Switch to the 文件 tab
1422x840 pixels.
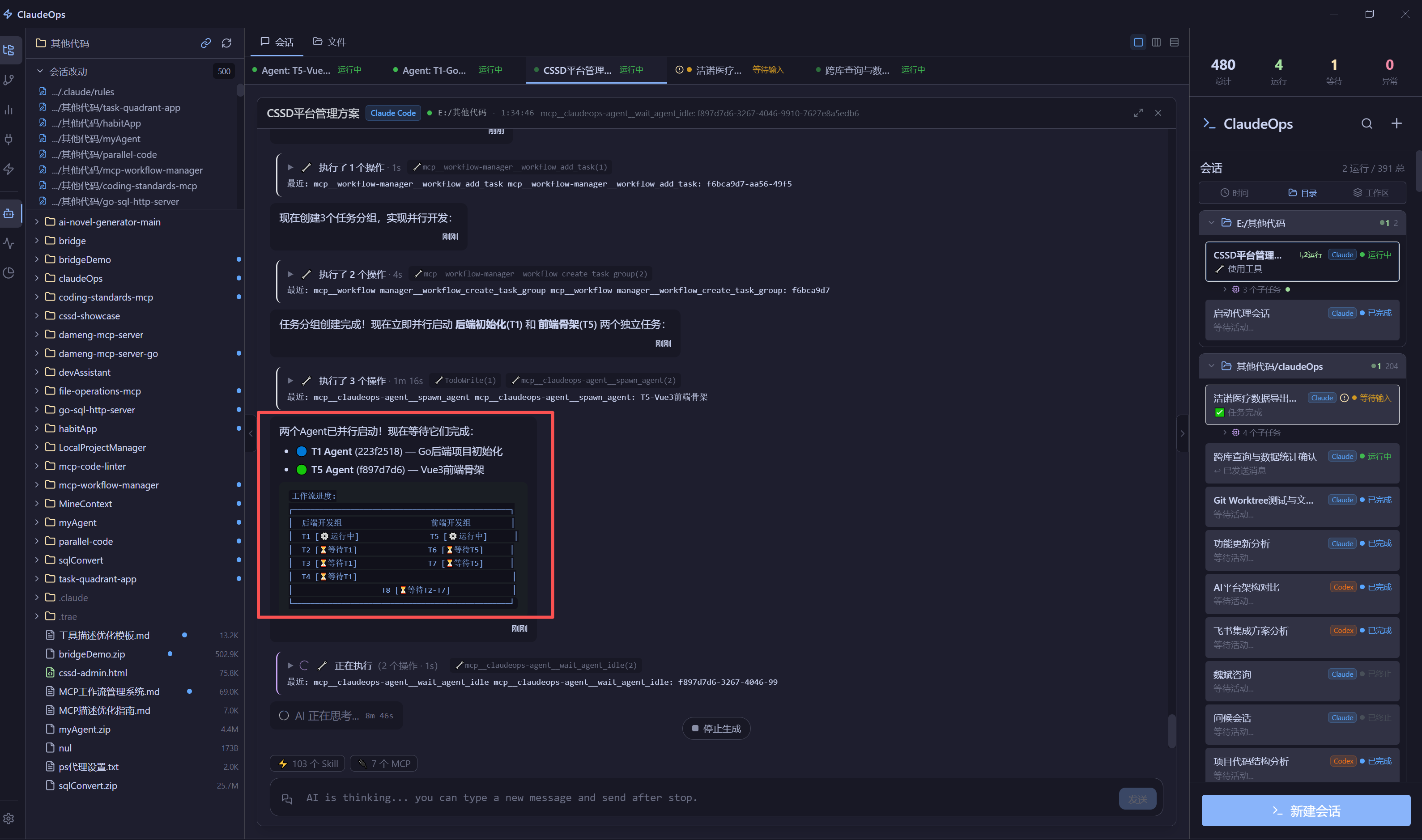[329, 42]
